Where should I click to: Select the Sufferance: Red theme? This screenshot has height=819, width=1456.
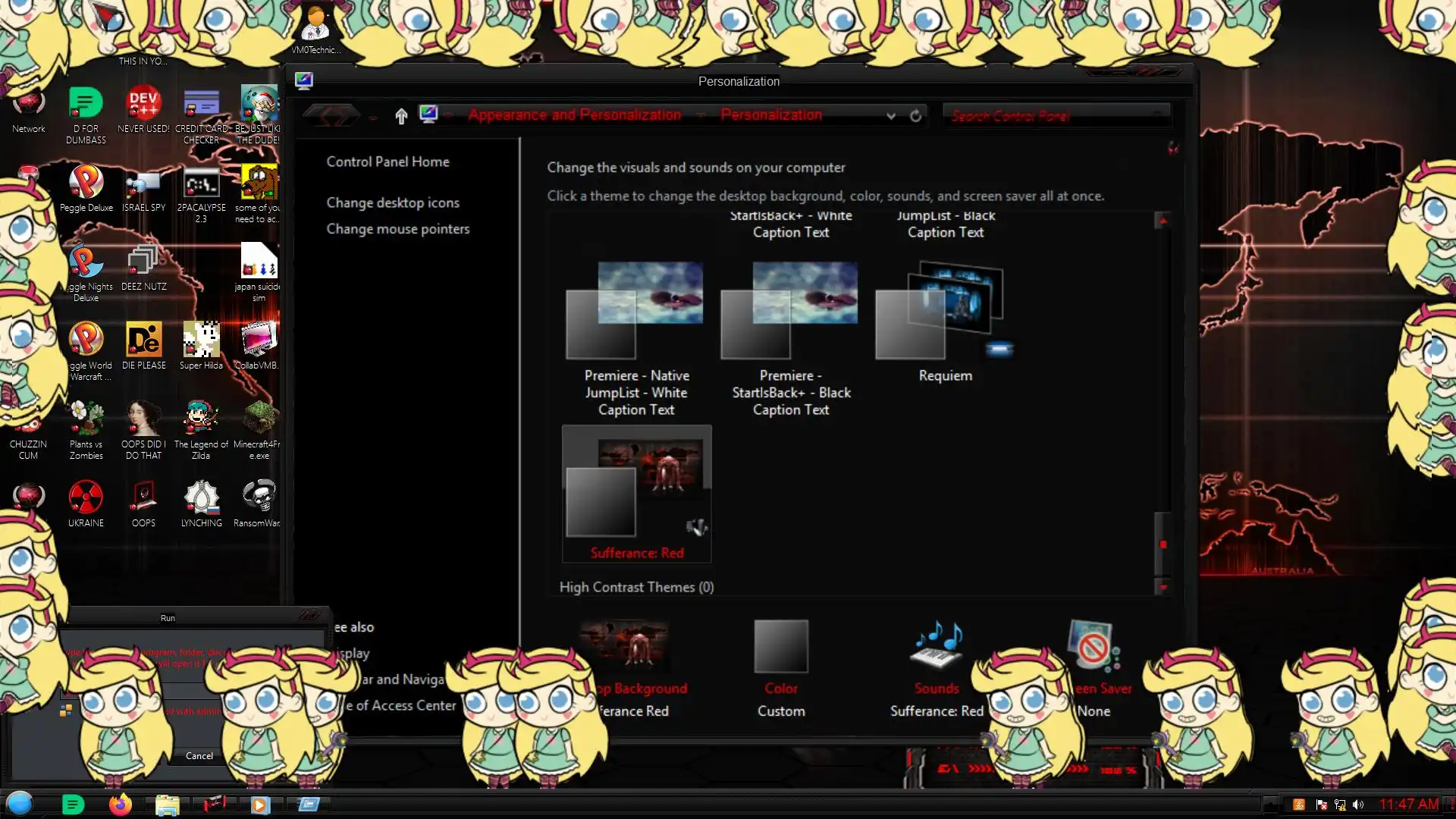636,494
